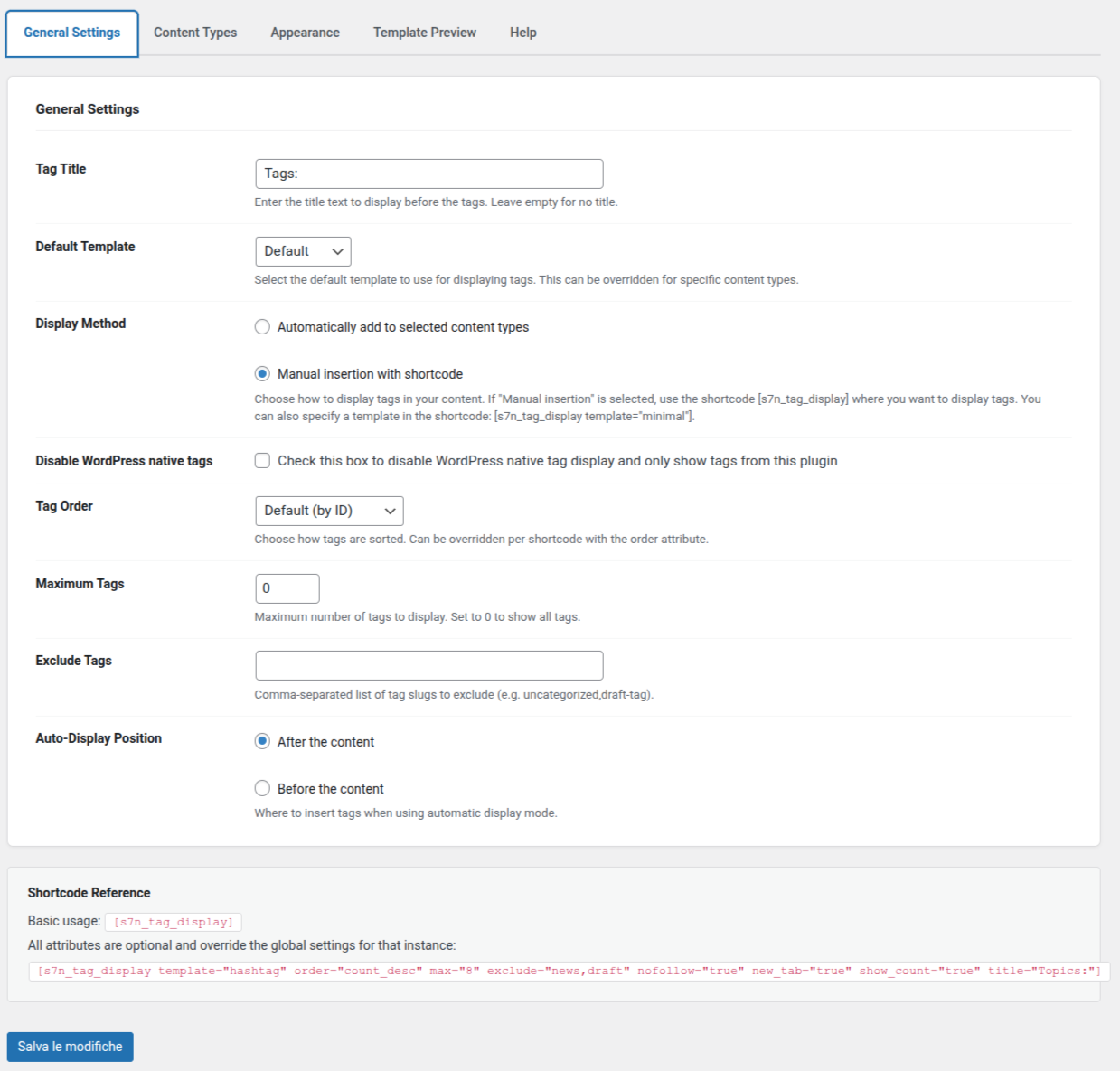The width and height of the screenshot is (1120, 1071).
Task: Click the full attributes shortcode example
Action: (x=569, y=971)
